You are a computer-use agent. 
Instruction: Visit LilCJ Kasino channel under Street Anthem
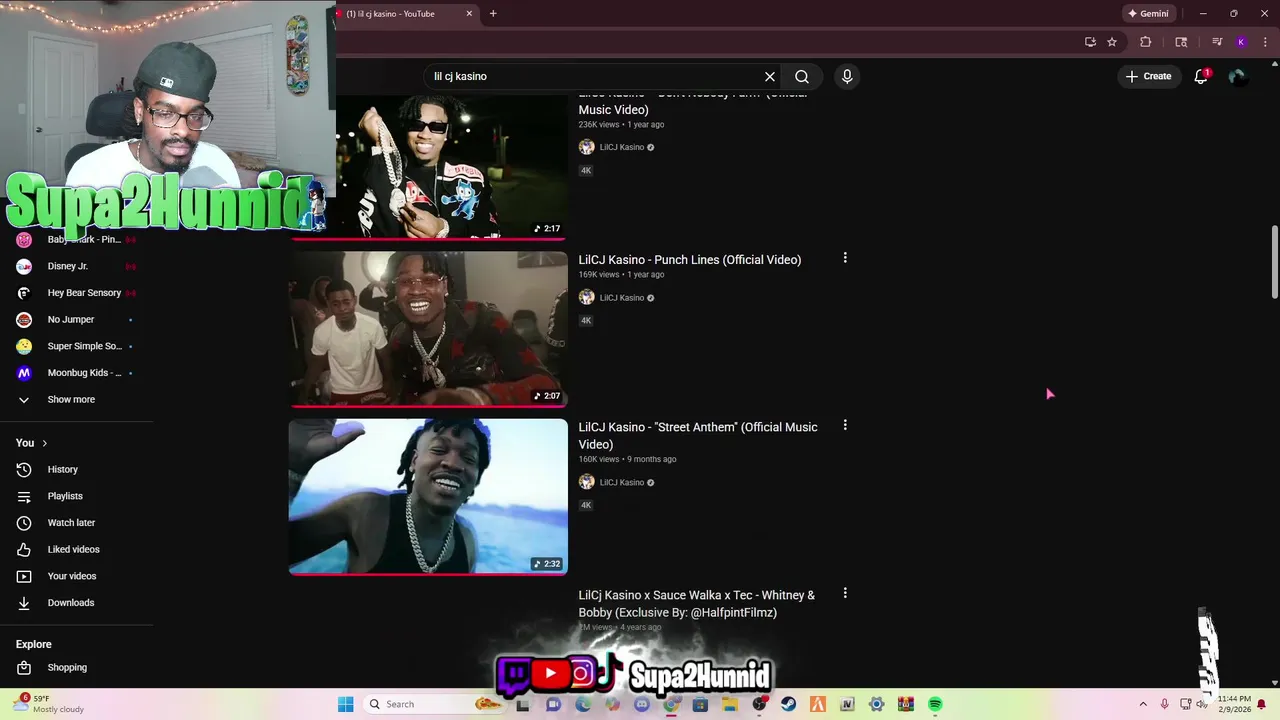click(x=622, y=483)
